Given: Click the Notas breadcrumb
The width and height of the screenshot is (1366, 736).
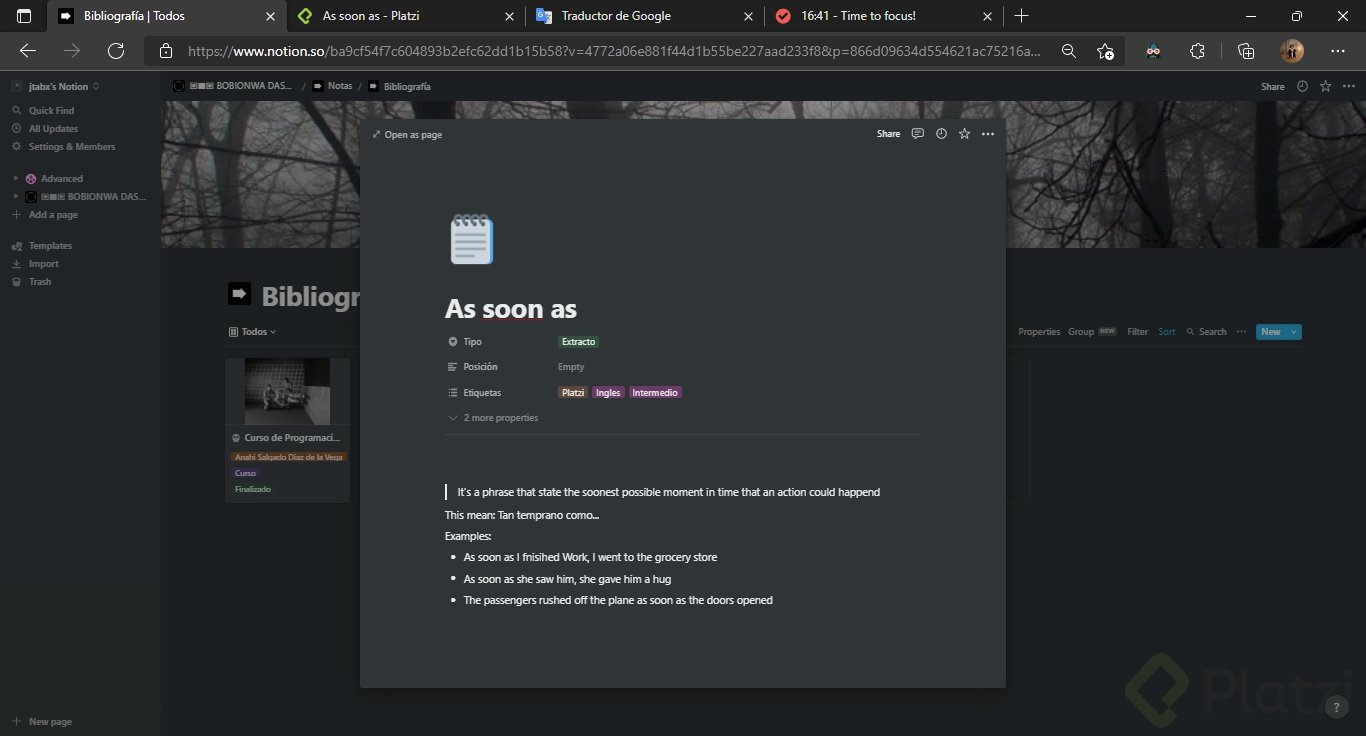Looking at the screenshot, I should 333,87.
